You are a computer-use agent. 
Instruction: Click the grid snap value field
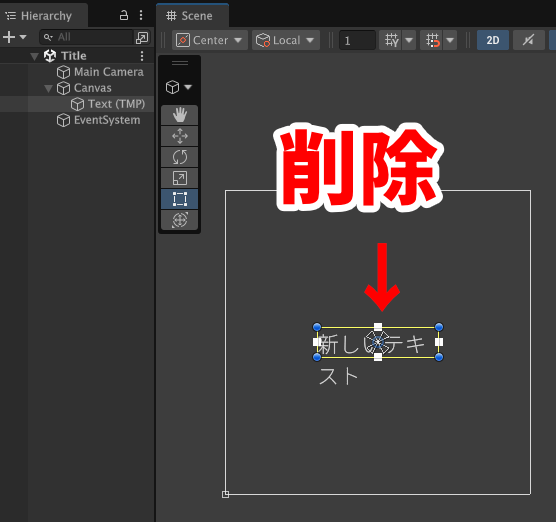(x=357, y=40)
